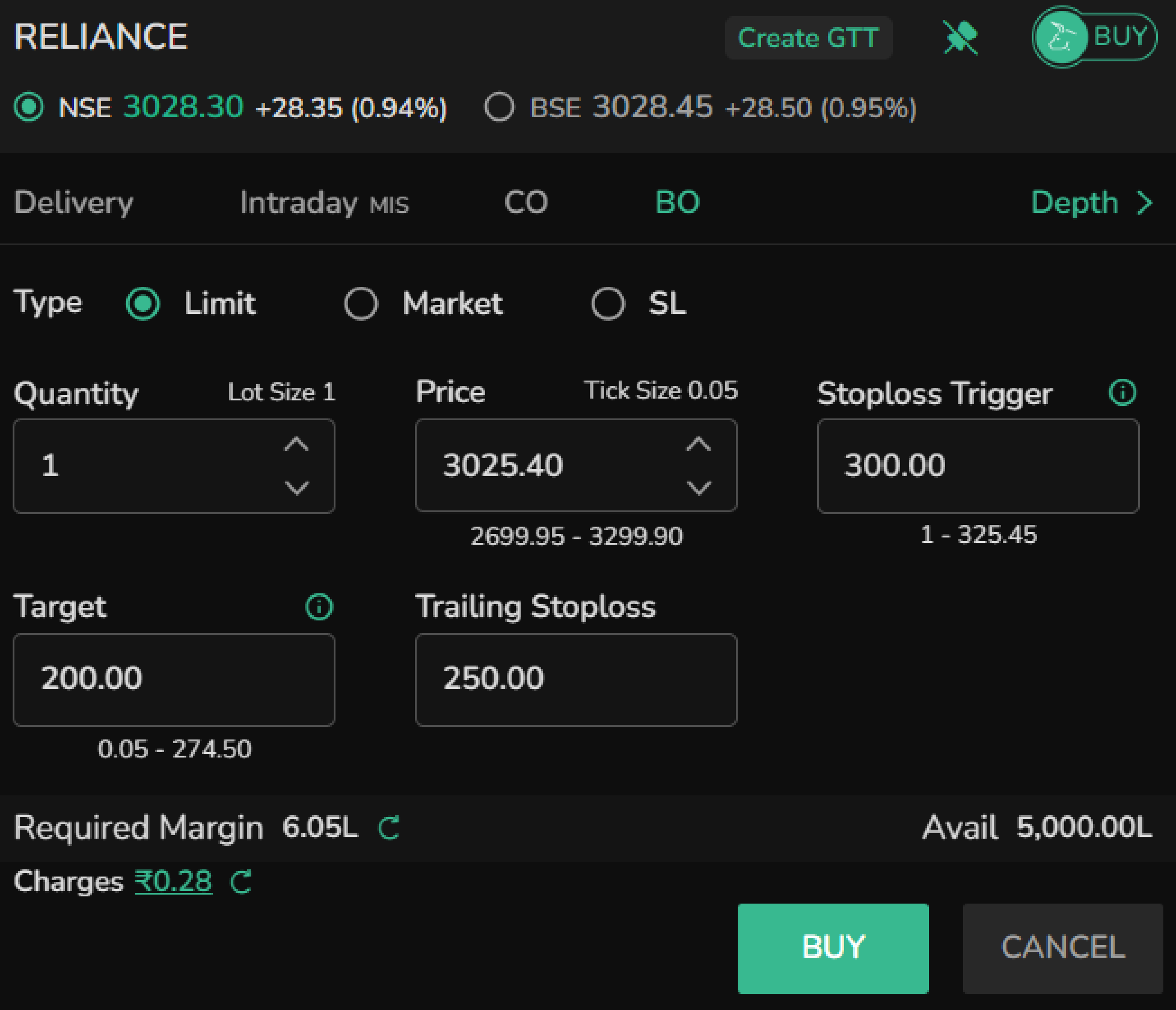1176x1010 pixels.
Task: Click the Trailing Stoploss input field
Action: pos(576,680)
